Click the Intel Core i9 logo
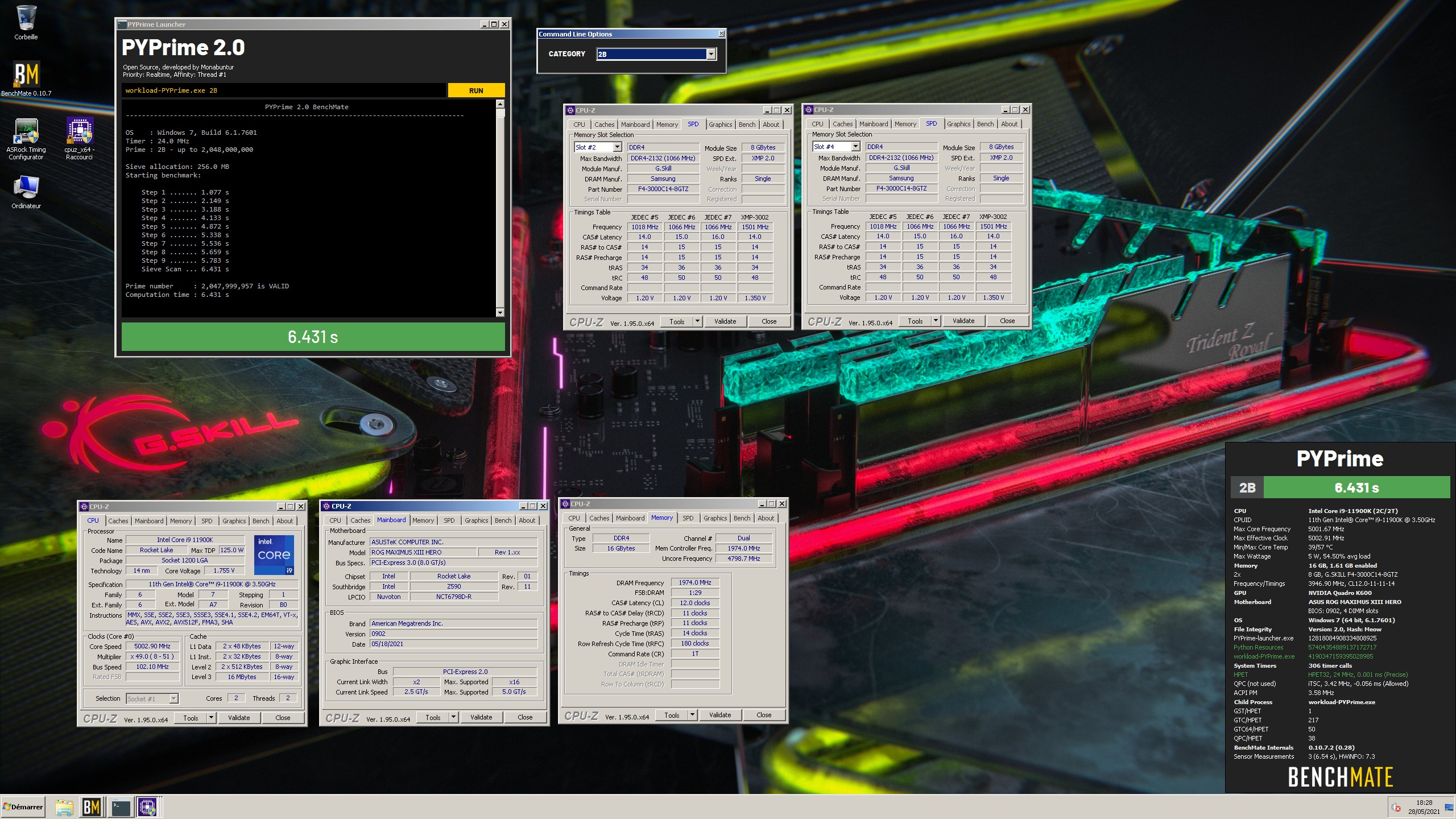Image resolution: width=1456 pixels, height=819 pixels. click(274, 555)
